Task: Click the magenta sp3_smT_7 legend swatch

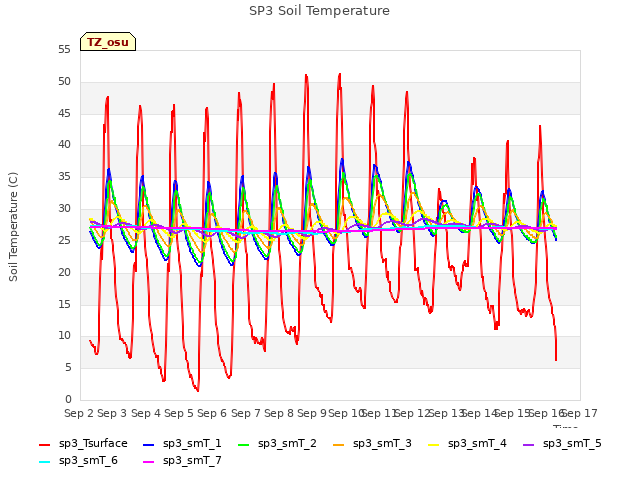Action: (149, 462)
